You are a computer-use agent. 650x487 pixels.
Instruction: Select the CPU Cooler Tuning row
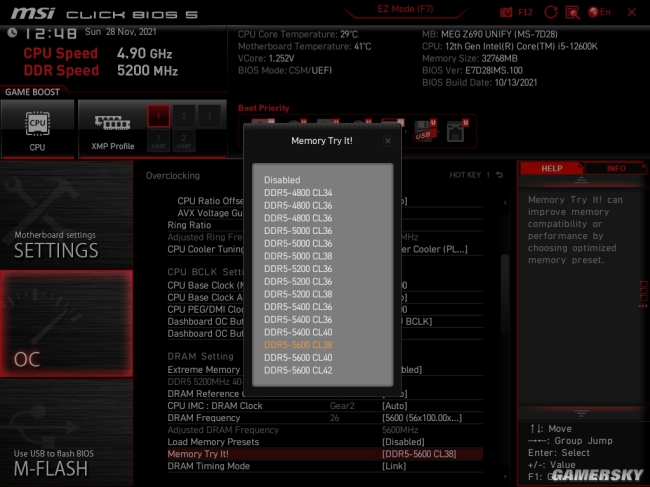pyautogui.click(x=205, y=249)
